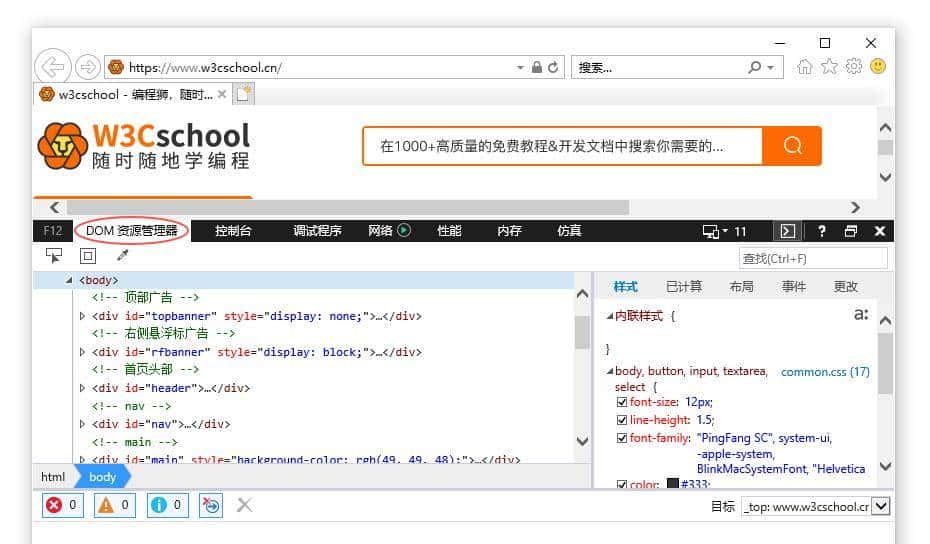The width and height of the screenshot is (930, 544).
Task: Click the orange search button on W3Cschool
Action: 791,146
